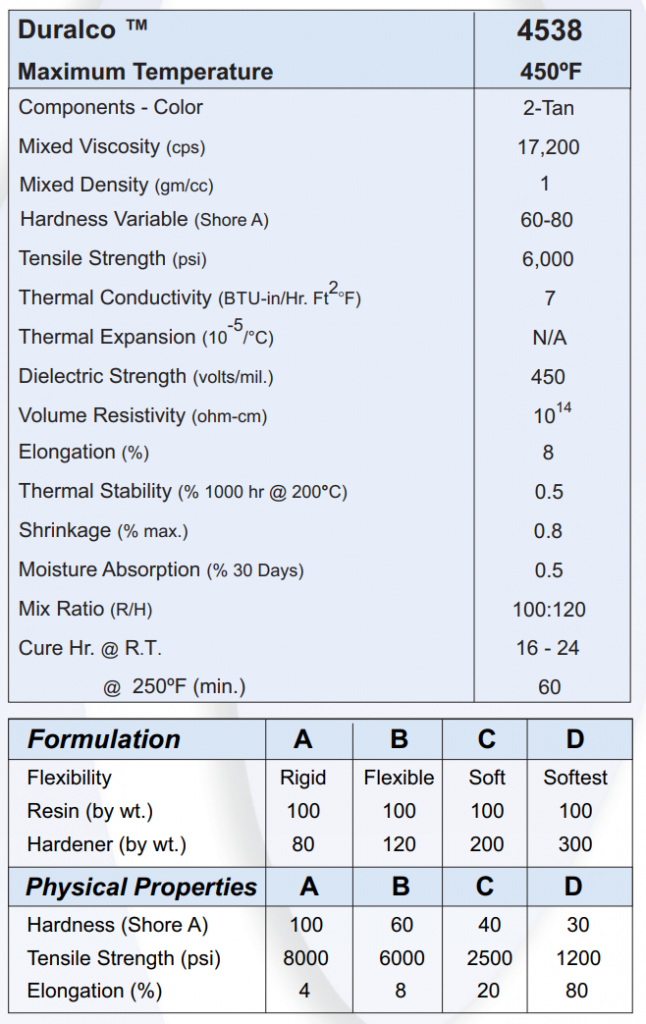Viewport: 646px width, 1024px height.
Task: Select the 4538 product number heading
Action: (549, 30)
